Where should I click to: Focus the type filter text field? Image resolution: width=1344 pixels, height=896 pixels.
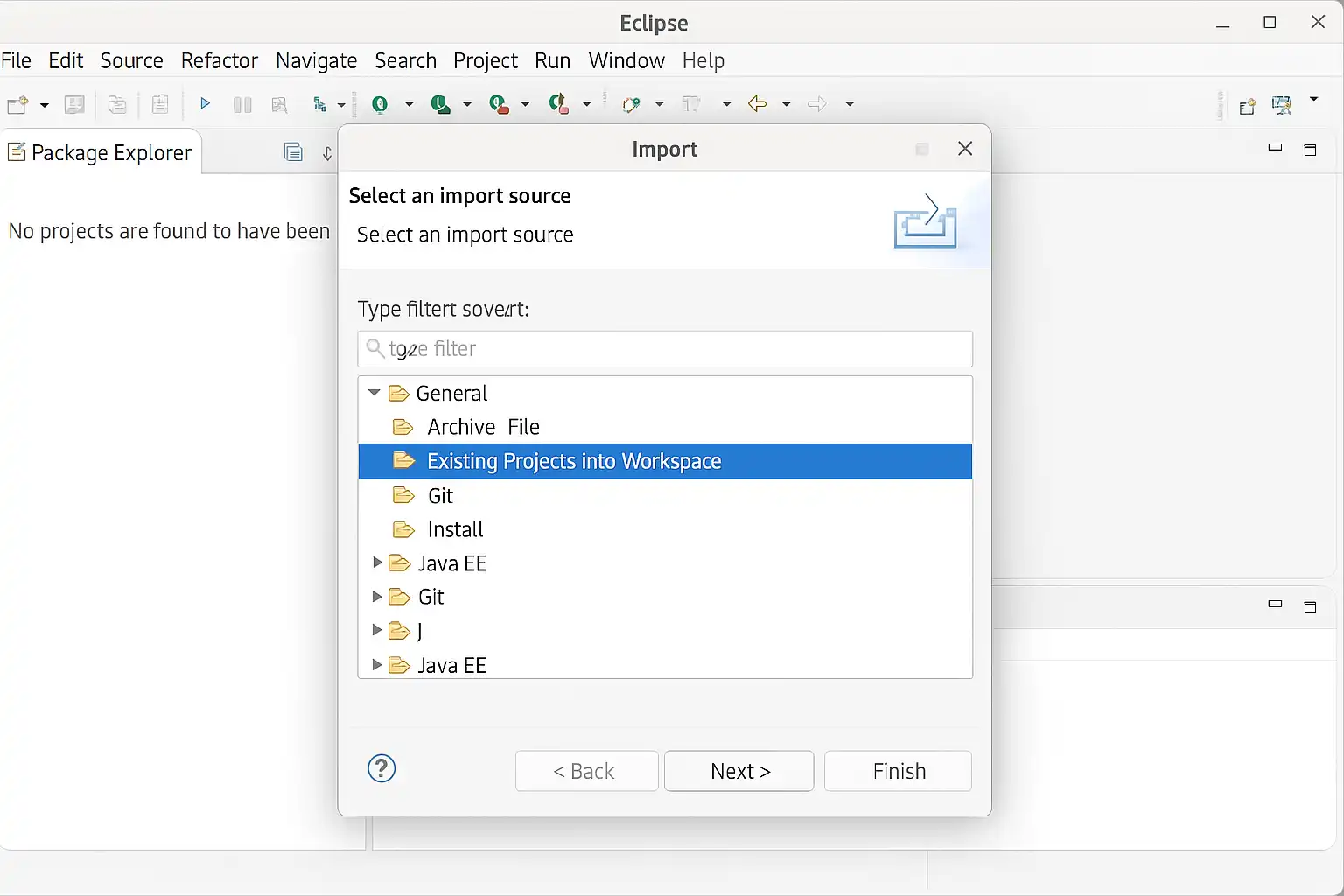[x=665, y=349]
